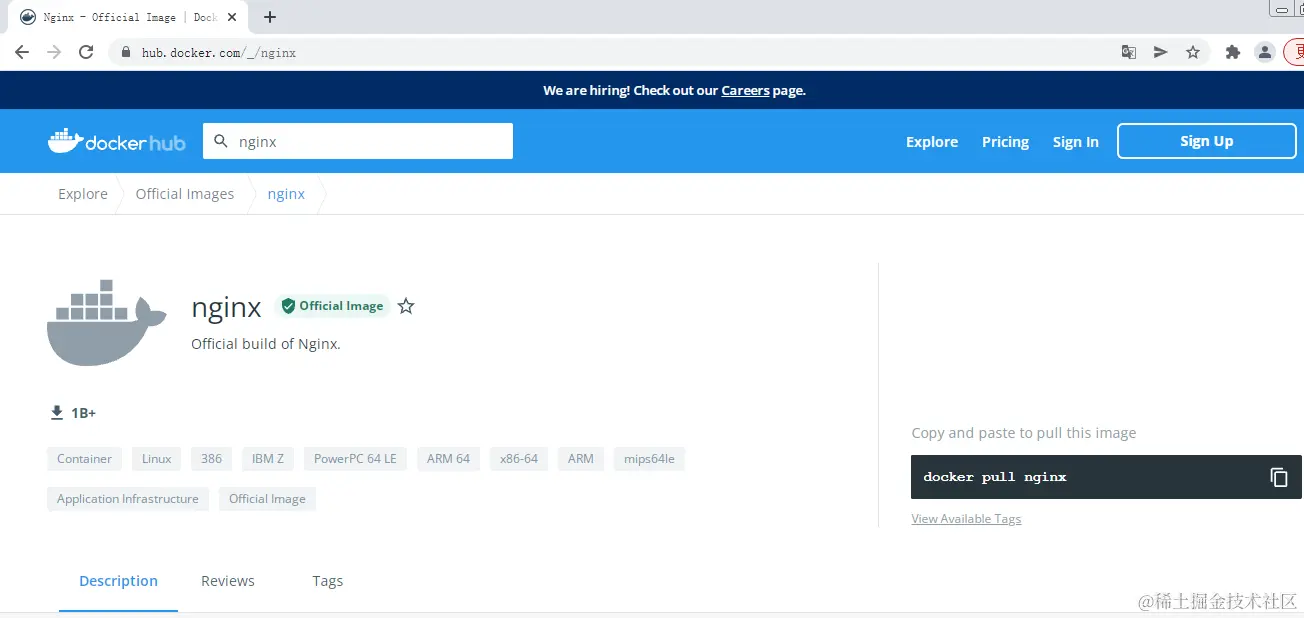Switch to the Tags tab
The height and width of the screenshot is (618, 1304).
point(327,581)
